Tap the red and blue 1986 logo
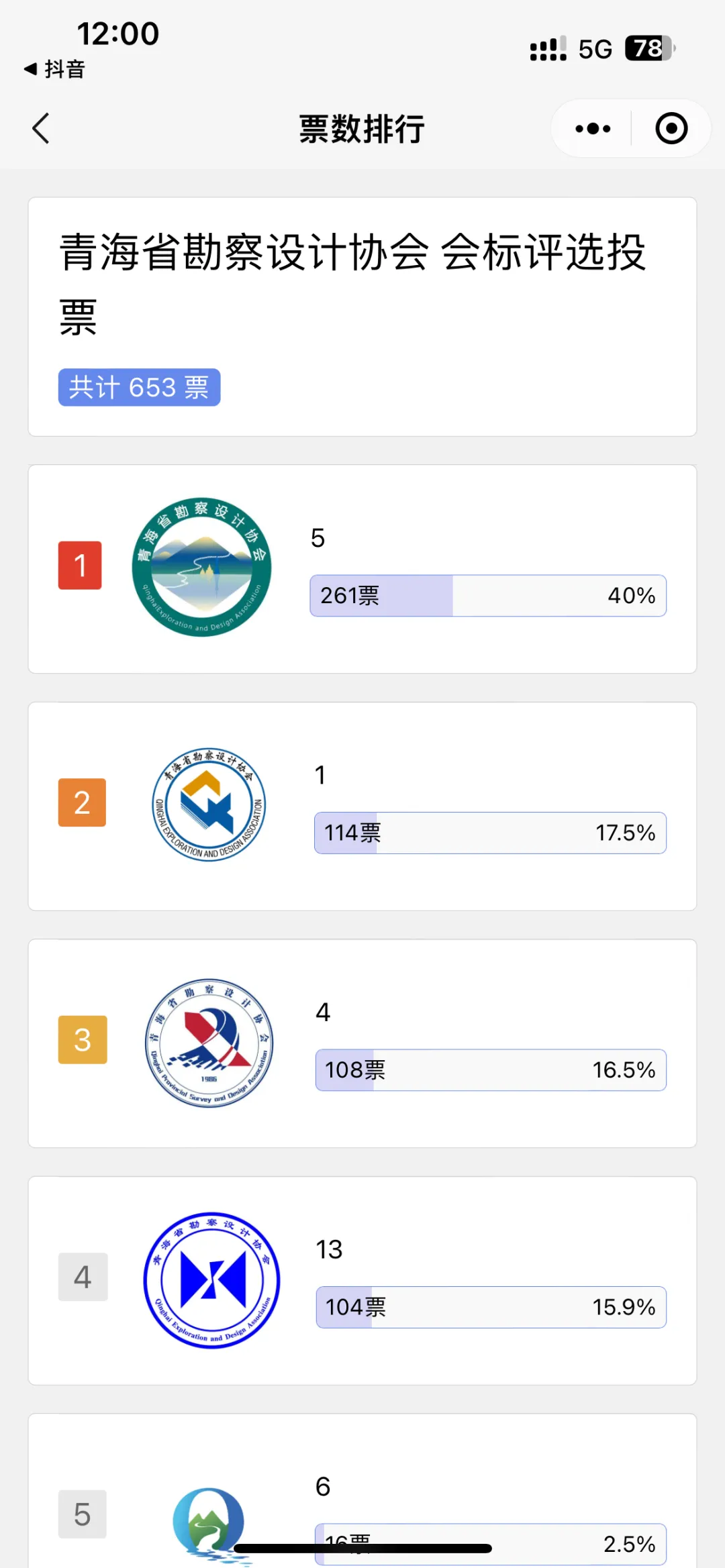The height and width of the screenshot is (1568, 725). [209, 1042]
